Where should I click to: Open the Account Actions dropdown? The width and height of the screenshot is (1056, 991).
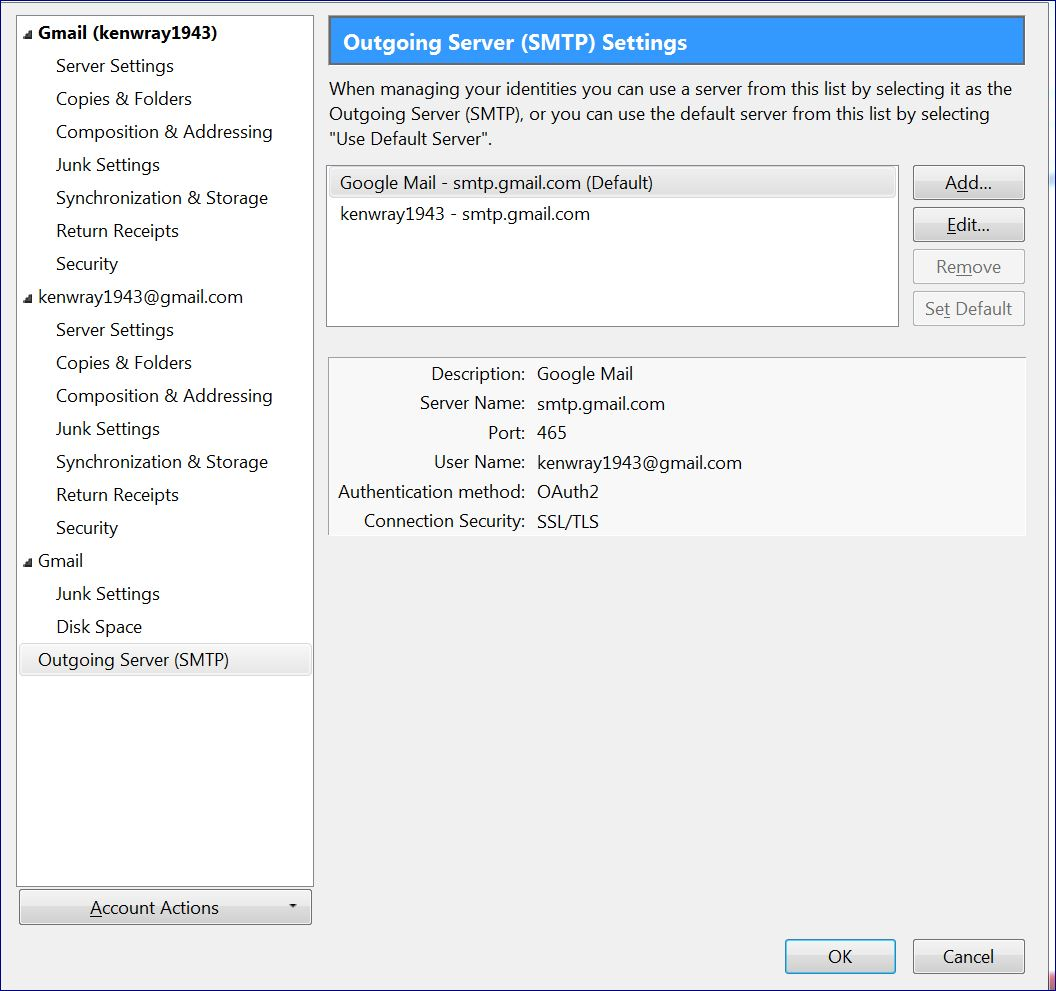[165, 907]
